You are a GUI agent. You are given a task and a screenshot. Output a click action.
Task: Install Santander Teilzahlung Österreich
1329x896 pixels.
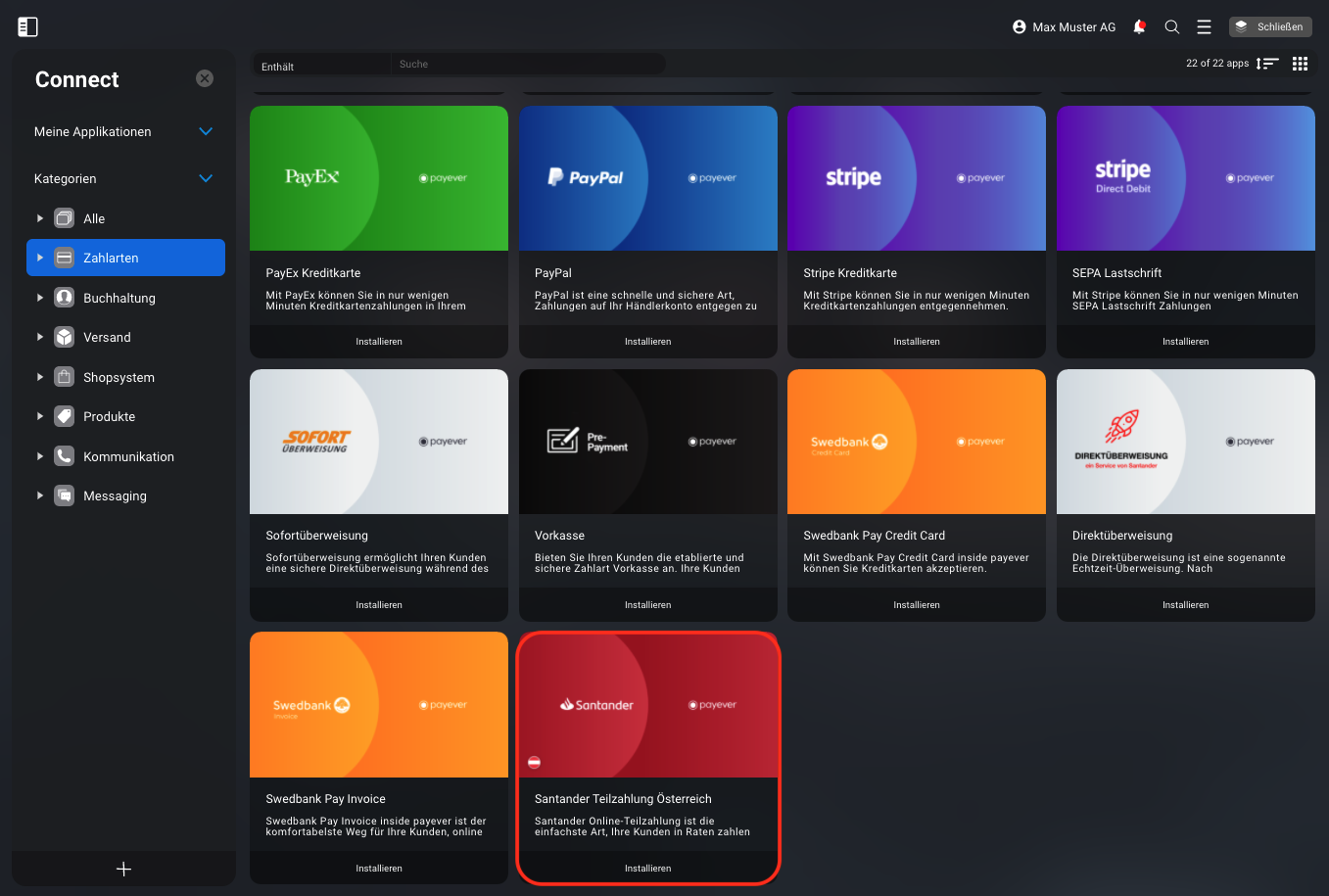[x=648, y=869]
